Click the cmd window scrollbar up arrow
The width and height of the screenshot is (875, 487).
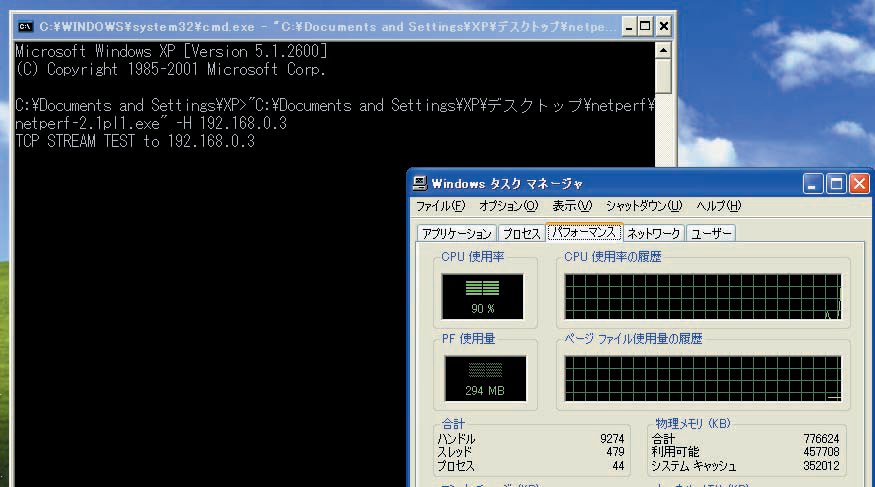tap(663, 51)
